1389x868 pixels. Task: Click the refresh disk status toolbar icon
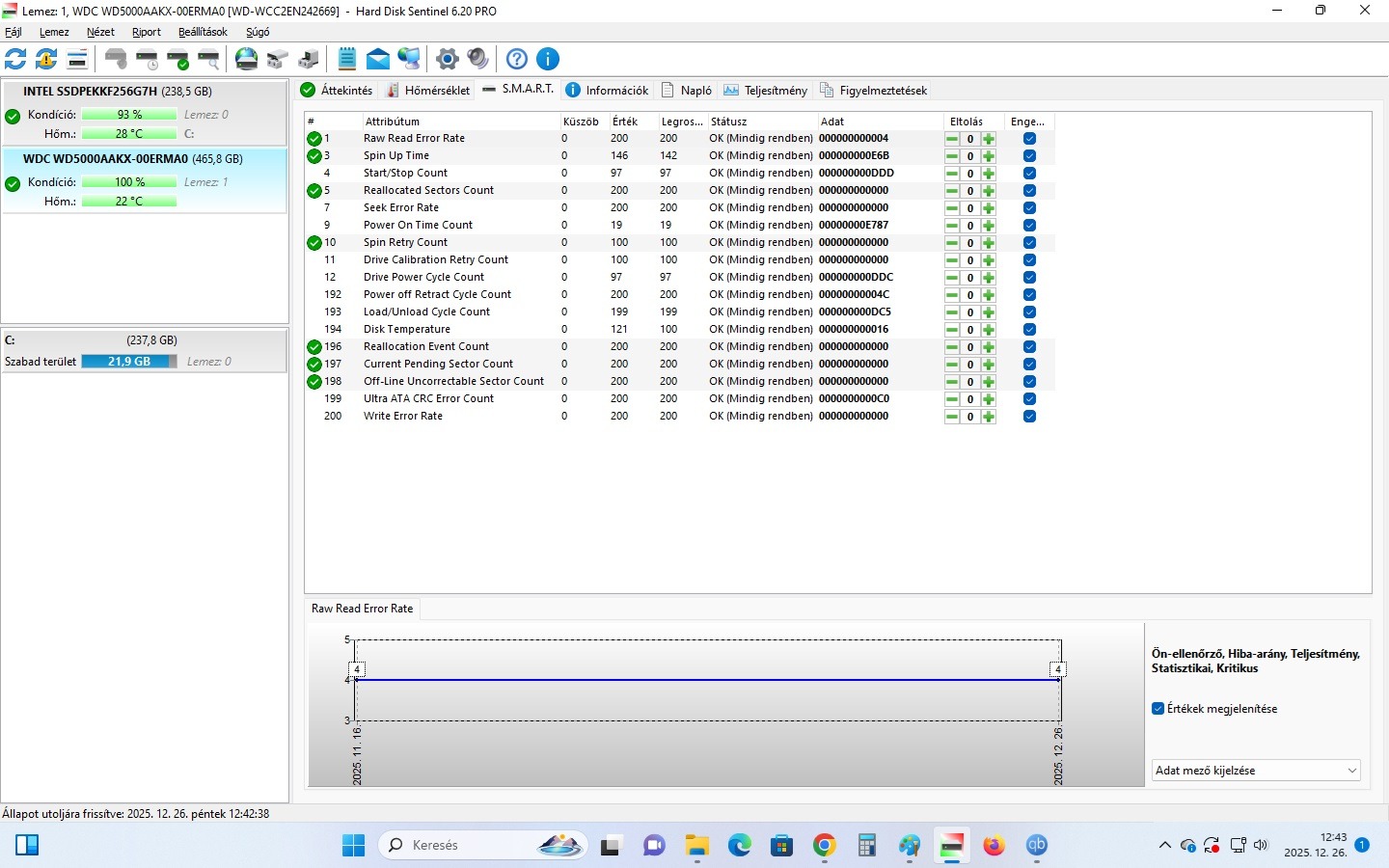click(15, 59)
